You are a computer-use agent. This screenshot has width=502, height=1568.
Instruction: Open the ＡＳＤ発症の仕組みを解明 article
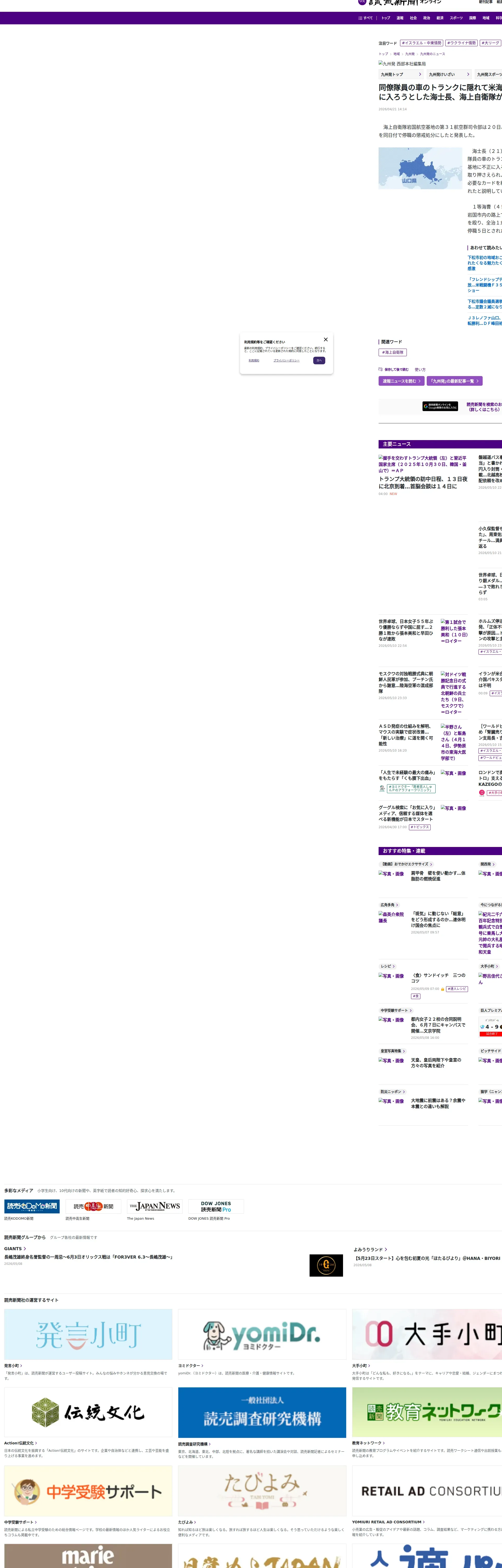tap(406, 735)
